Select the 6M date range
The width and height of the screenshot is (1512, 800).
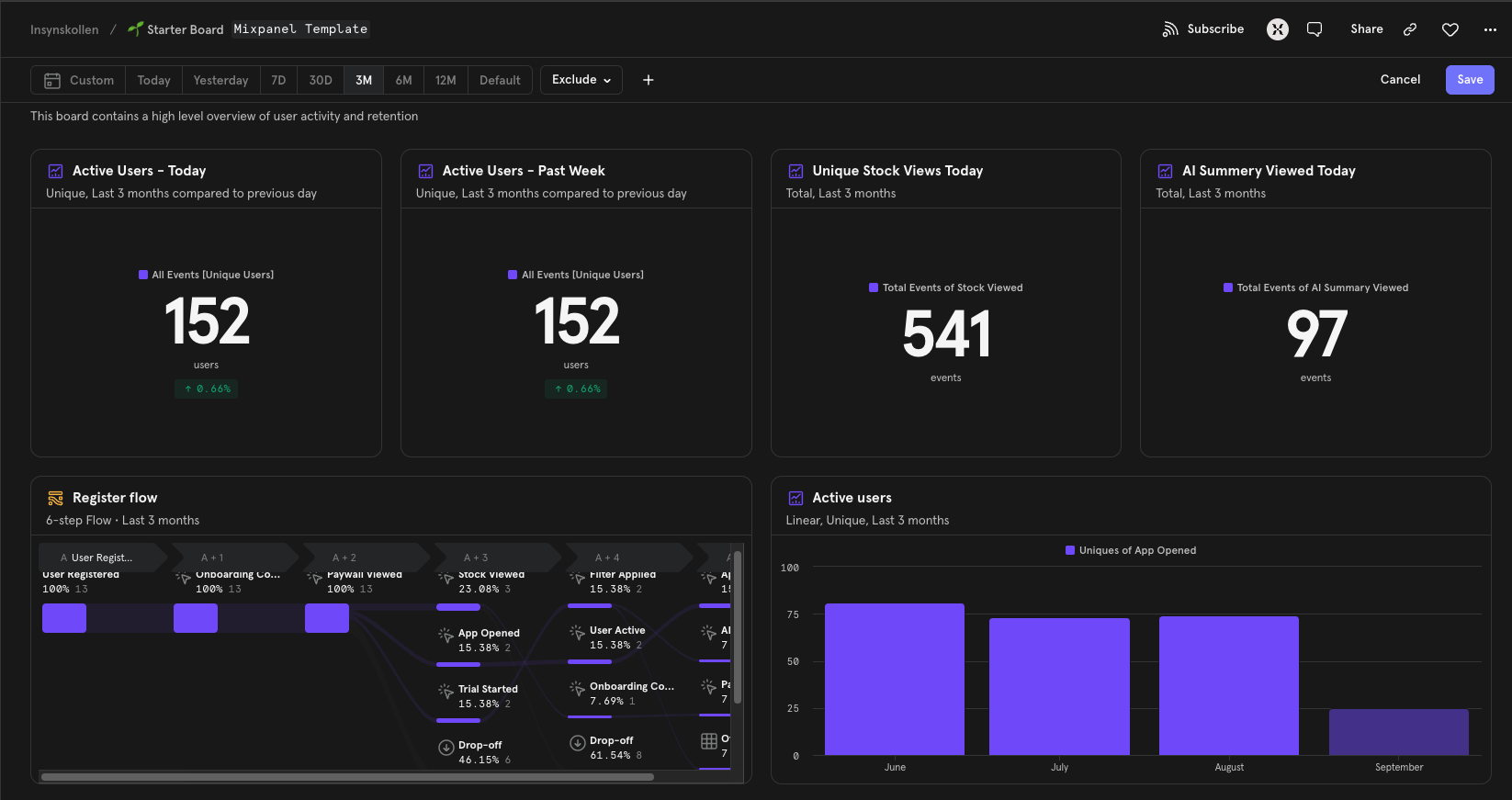[403, 80]
